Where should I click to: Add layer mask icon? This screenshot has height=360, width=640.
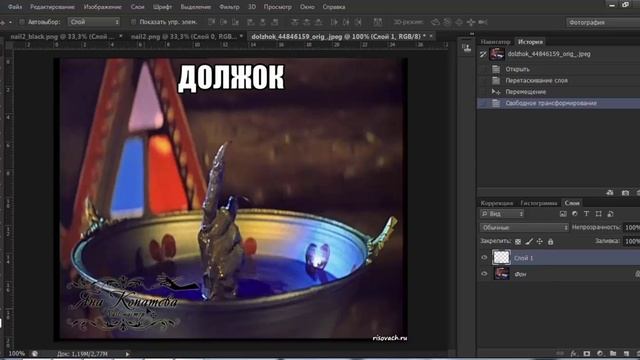click(587, 353)
